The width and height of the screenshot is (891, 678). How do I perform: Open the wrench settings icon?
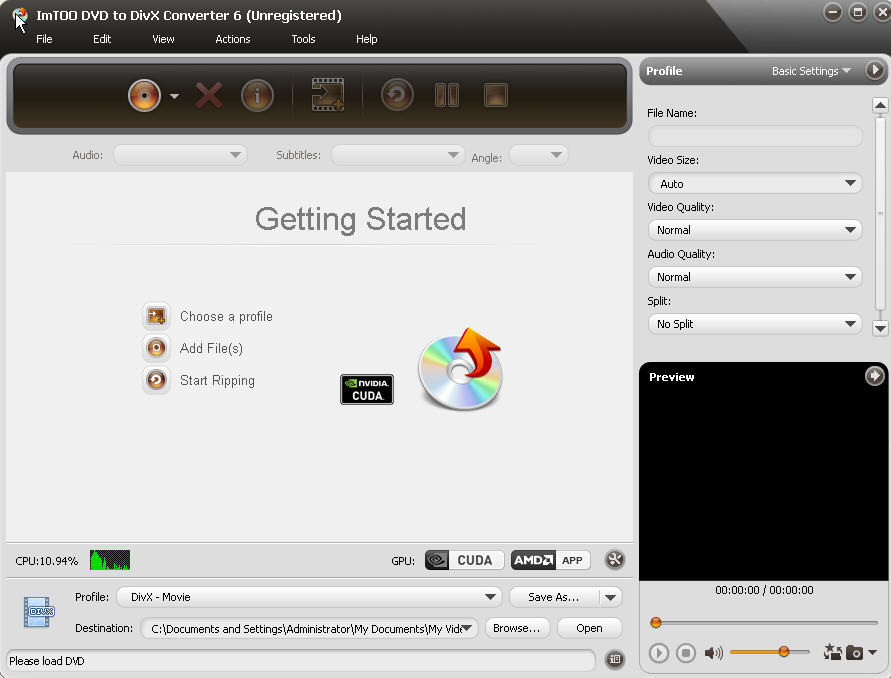click(614, 560)
